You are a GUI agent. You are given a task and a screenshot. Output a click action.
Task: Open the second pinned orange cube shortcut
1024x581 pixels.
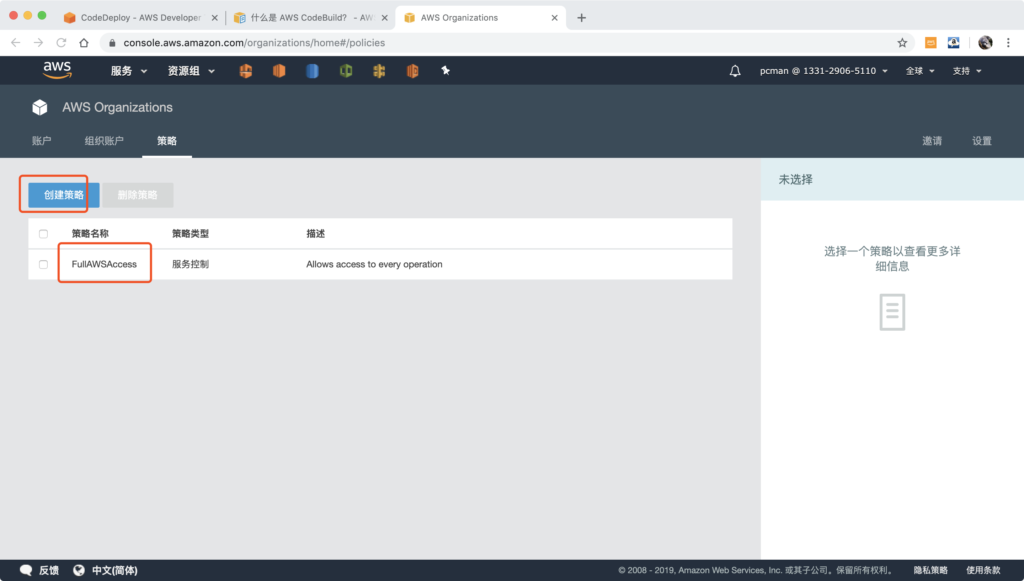click(279, 71)
